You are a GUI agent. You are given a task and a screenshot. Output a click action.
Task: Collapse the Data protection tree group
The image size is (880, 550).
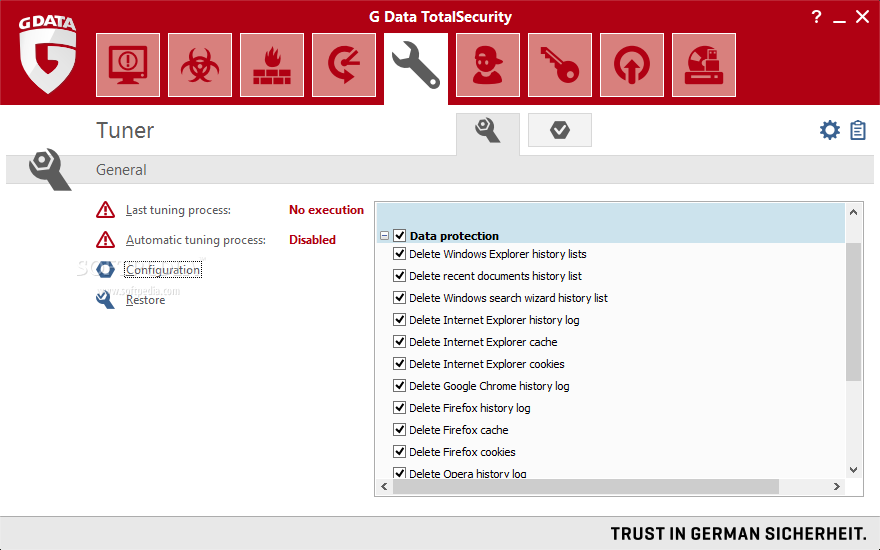click(384, 236)
